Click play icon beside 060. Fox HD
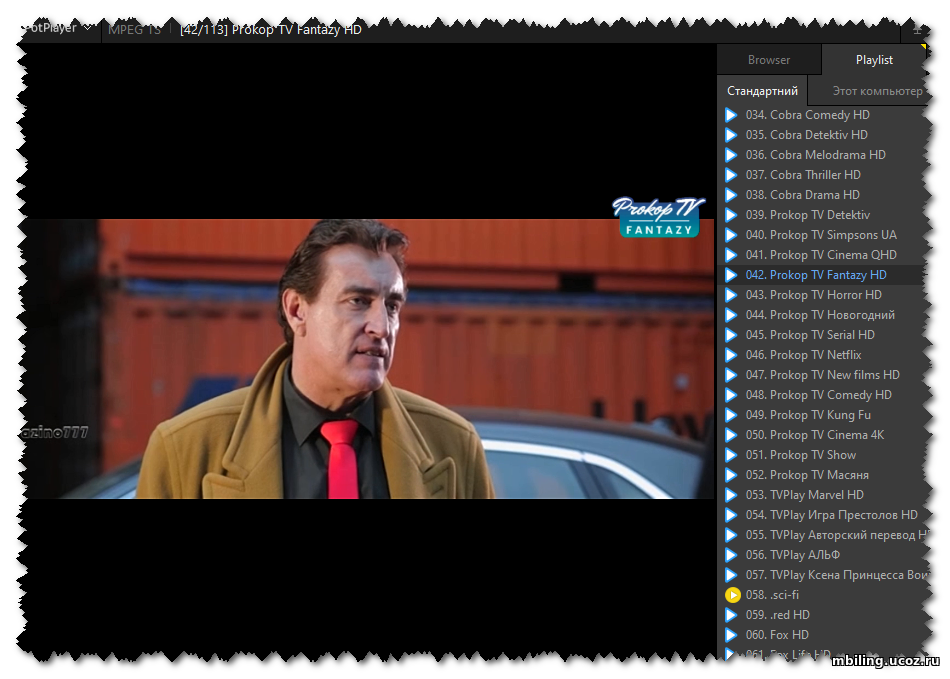Viewport: 950px width, 679px height. pos(731,635)
